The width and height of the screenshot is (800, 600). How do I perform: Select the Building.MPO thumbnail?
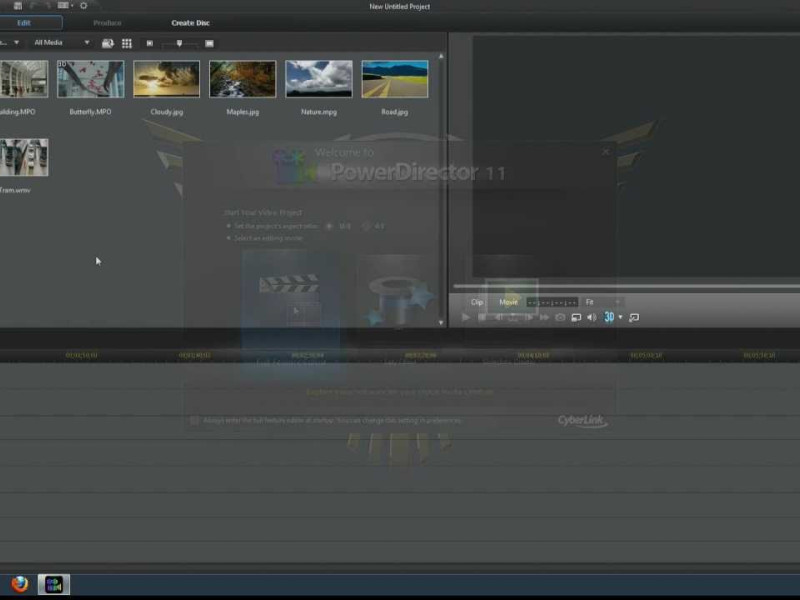(x=23, y=79)
